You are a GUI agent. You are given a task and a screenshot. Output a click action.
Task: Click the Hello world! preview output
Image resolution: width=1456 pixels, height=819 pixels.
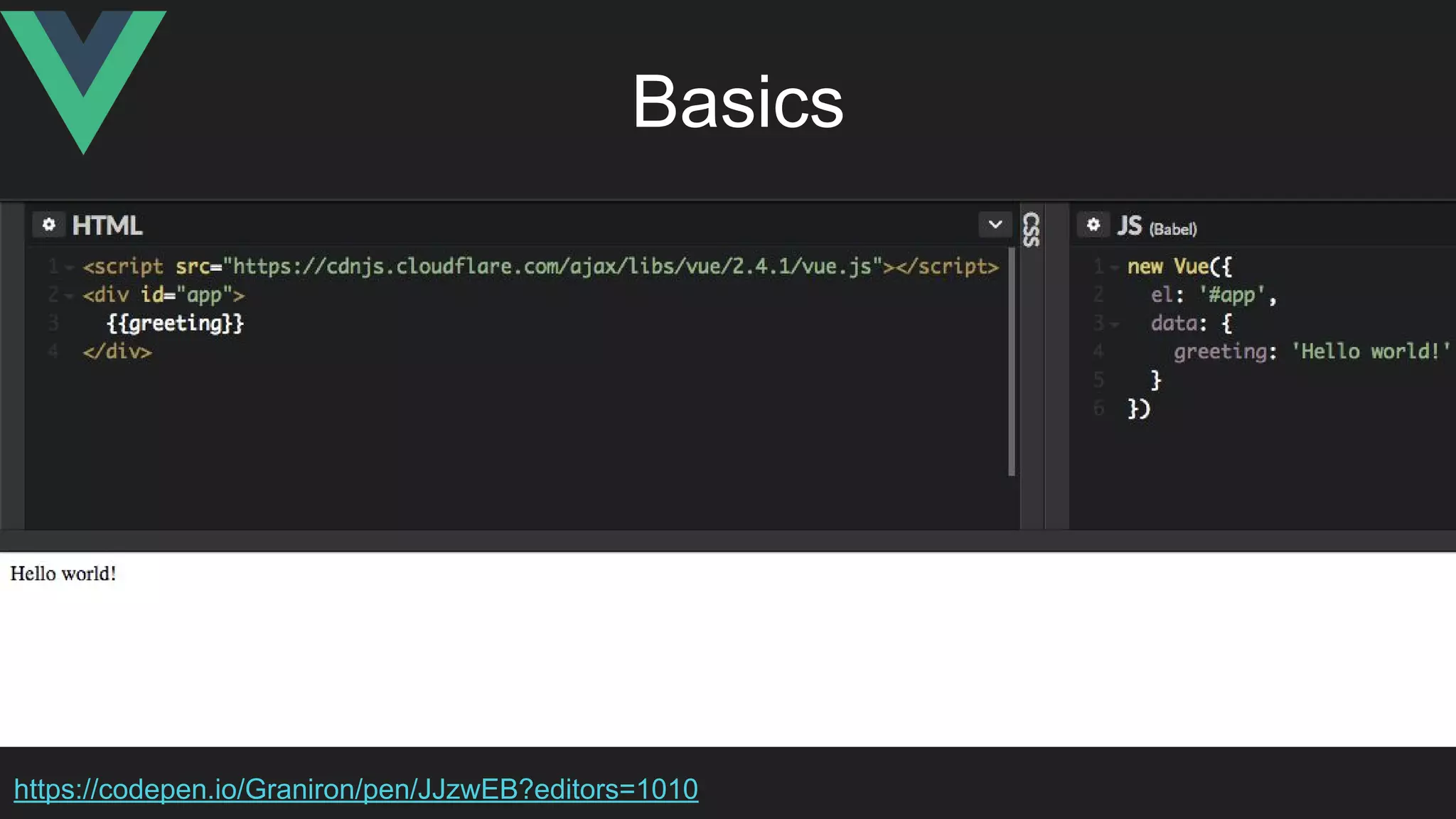pos(63,574)
